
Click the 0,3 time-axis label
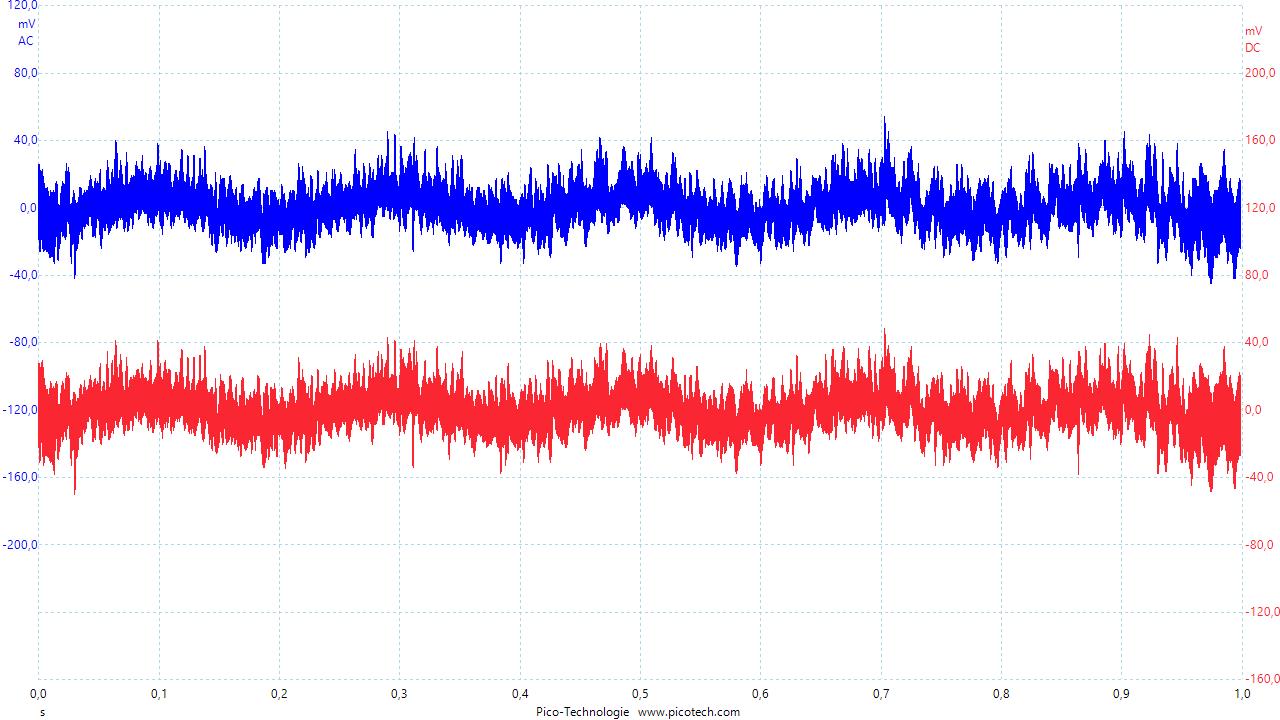coord(400,693)
